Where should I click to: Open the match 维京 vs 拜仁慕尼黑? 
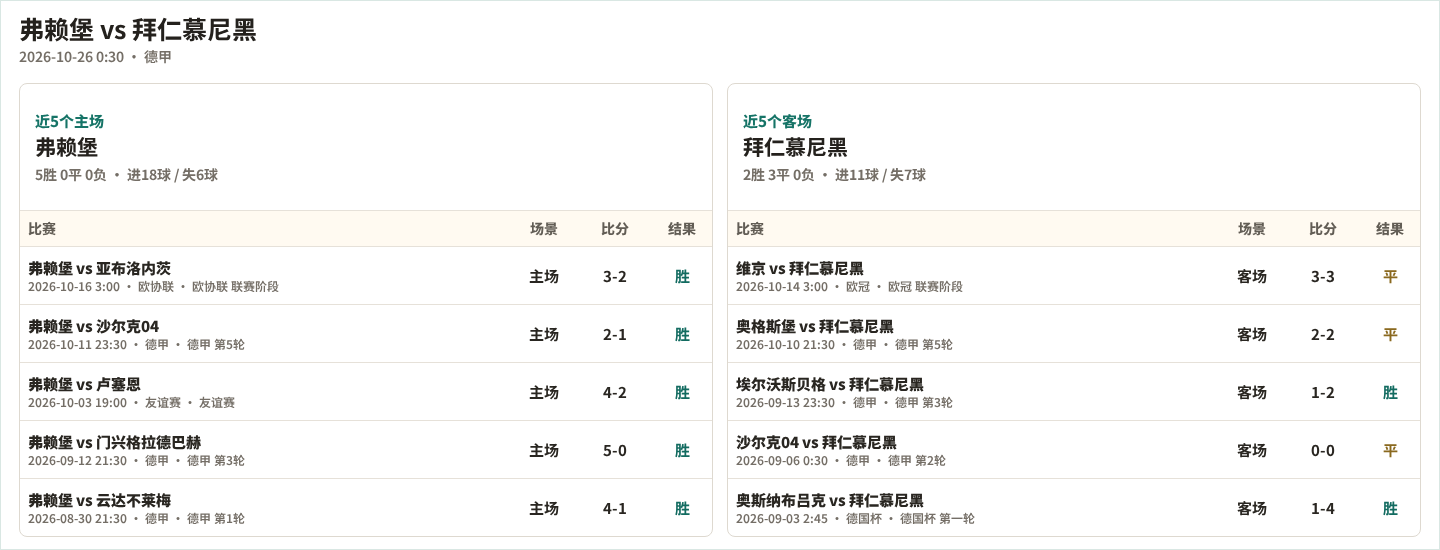click(x=799, y=268)
